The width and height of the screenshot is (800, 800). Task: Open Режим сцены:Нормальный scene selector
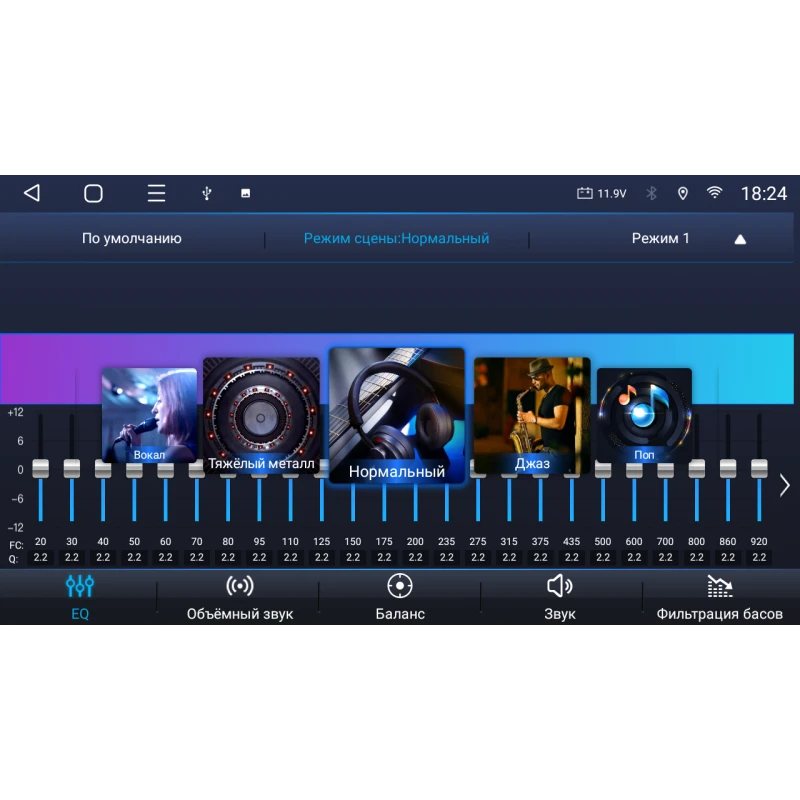click(396, 238)
